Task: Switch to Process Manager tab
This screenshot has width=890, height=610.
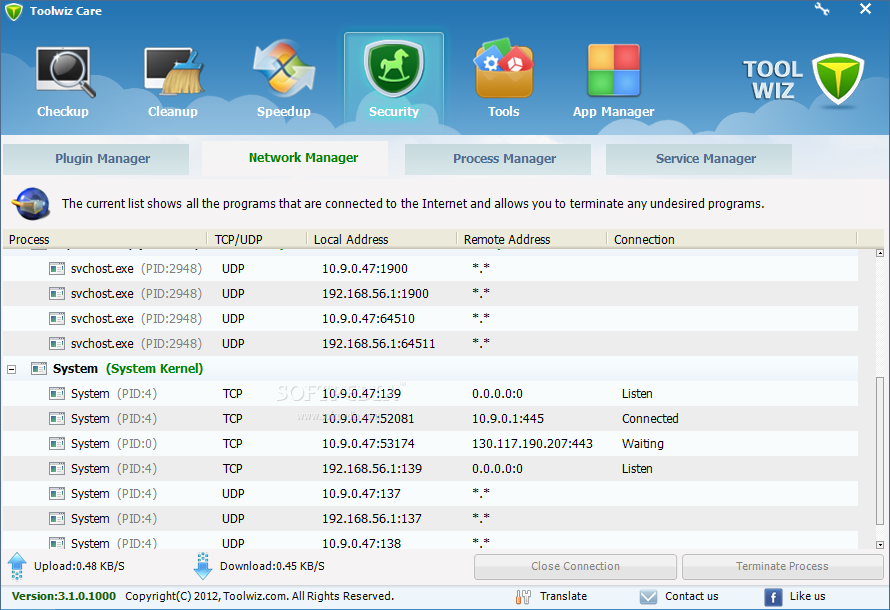Action: pyautogui.click(x=498, y=159)
